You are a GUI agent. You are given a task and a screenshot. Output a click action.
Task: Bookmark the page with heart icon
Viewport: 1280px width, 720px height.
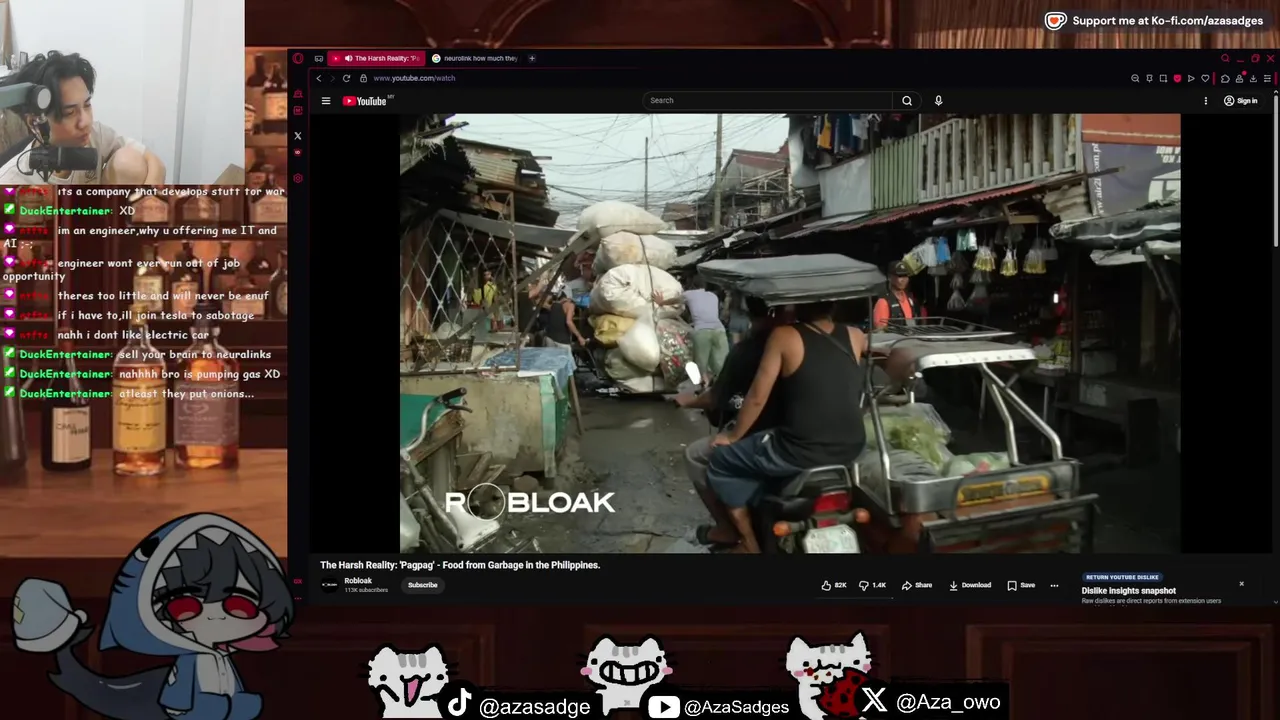point(1205,78)
